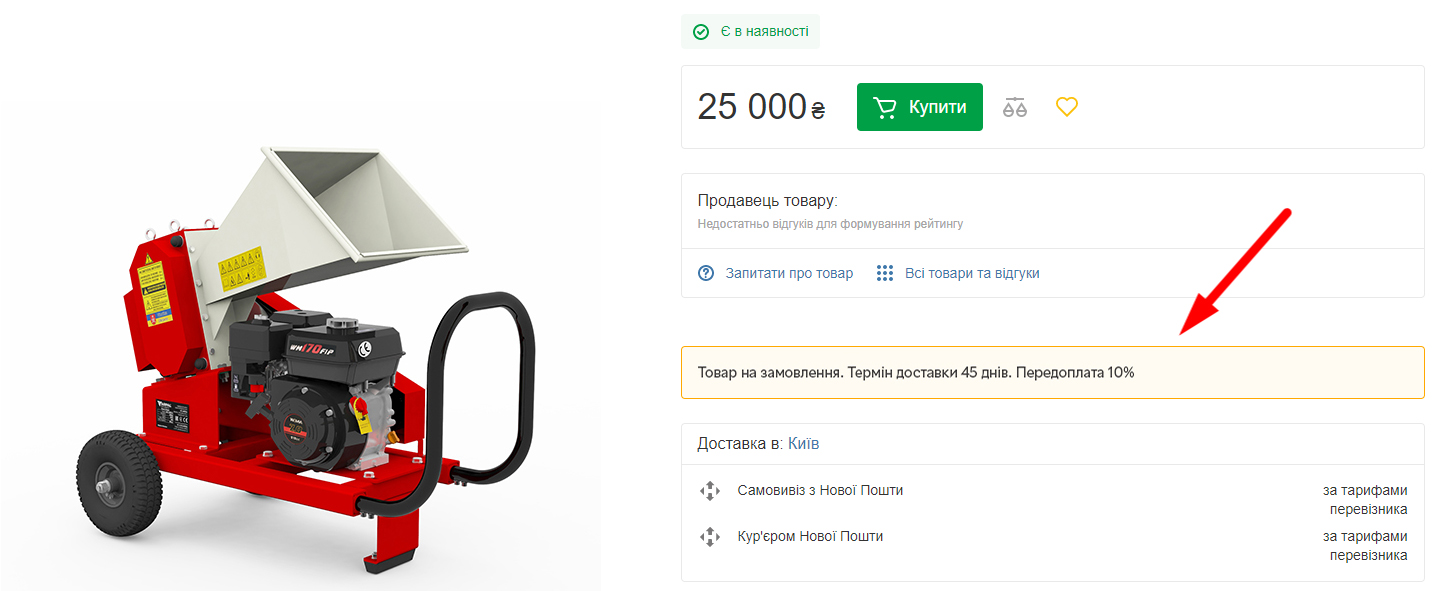Viewport: 1434px width, 591px height.
Task: Click the Недостатньо відгуків rating note
Action: 830,224
